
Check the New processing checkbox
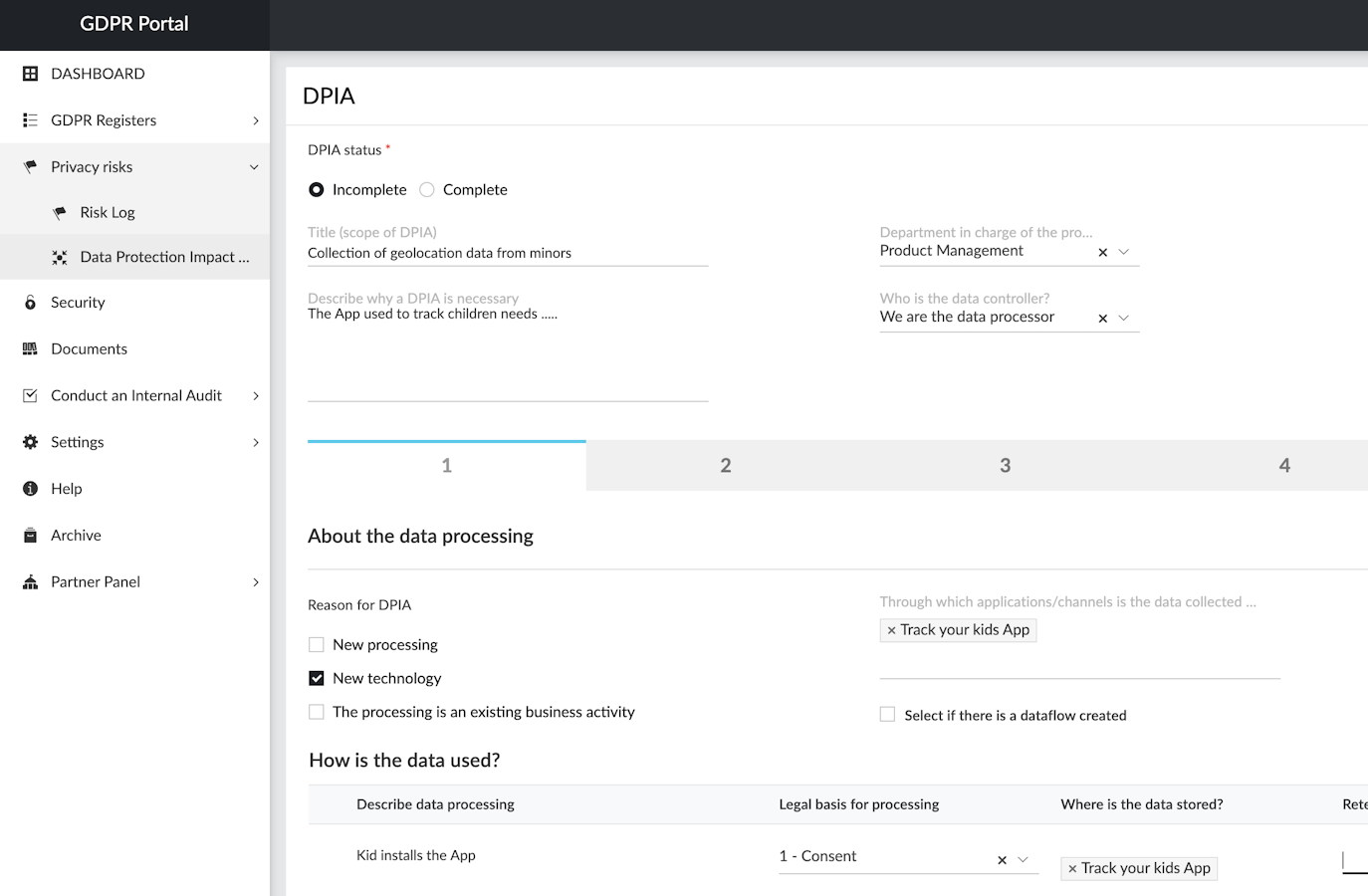[317, 645]
